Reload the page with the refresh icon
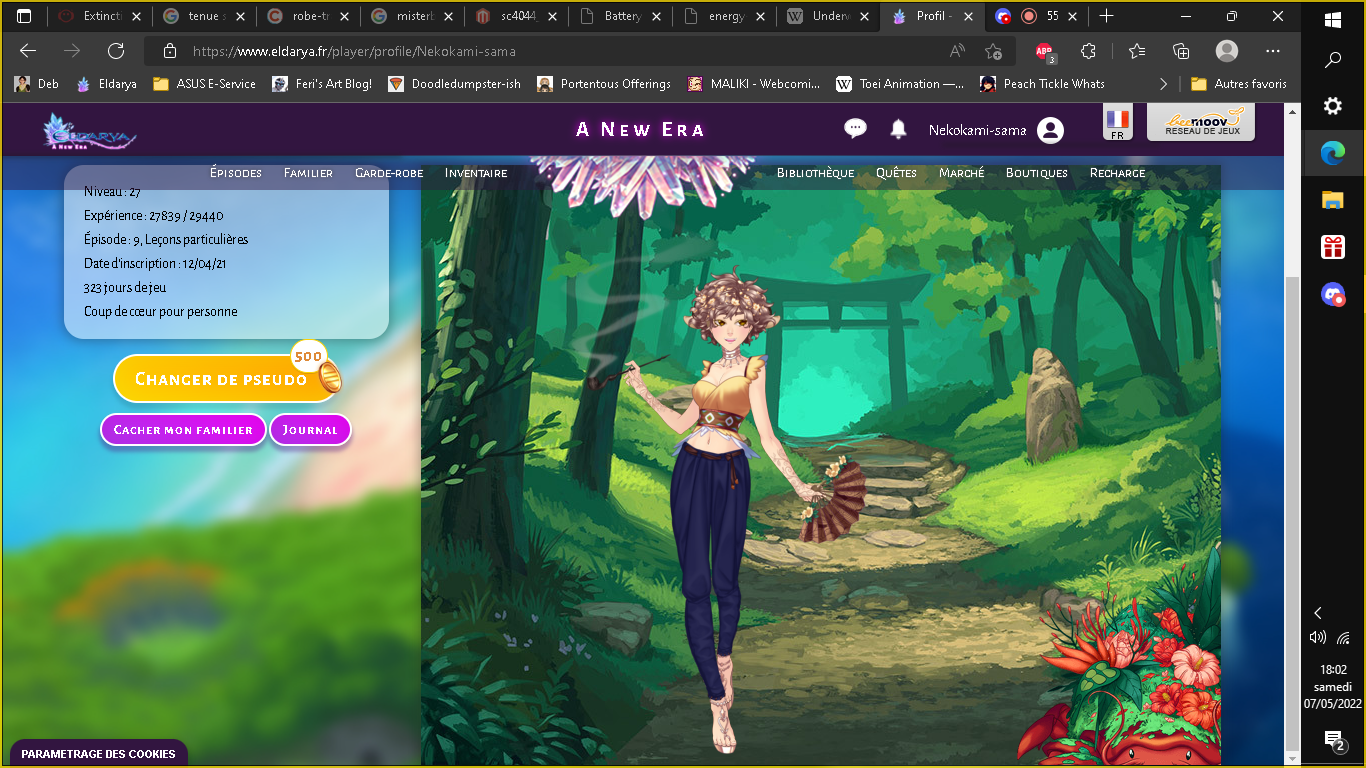The height and width of the screenshot is (768, 1366). [x=116, y=51]
